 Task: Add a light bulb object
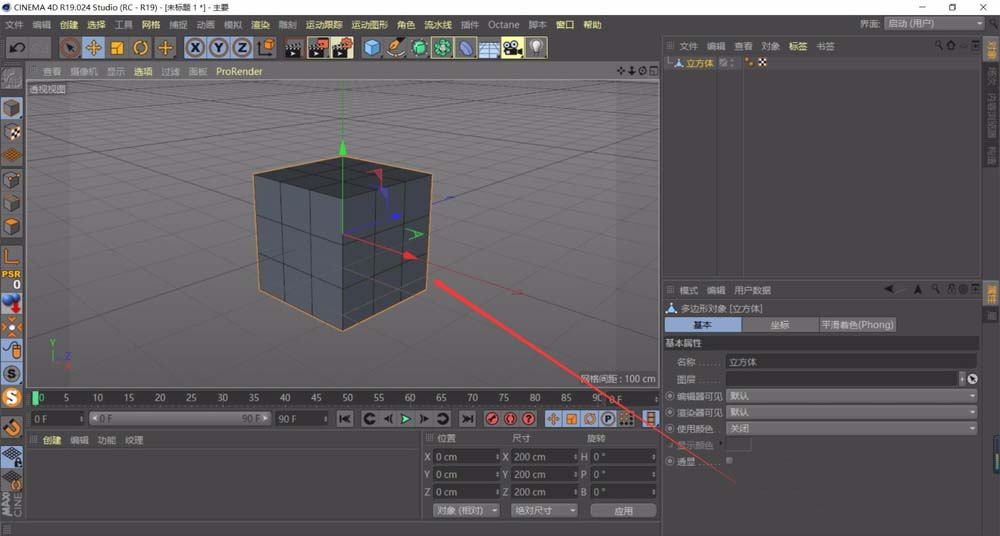click(537, 48)
